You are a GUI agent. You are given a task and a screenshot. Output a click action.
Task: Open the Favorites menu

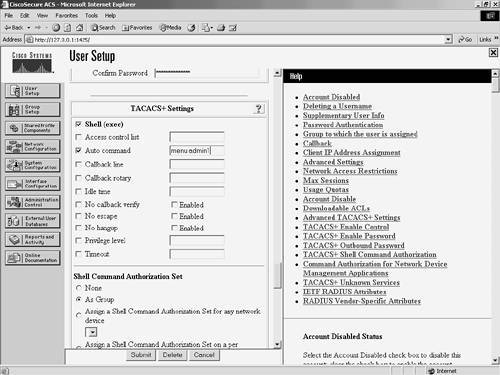coord(66,15)
